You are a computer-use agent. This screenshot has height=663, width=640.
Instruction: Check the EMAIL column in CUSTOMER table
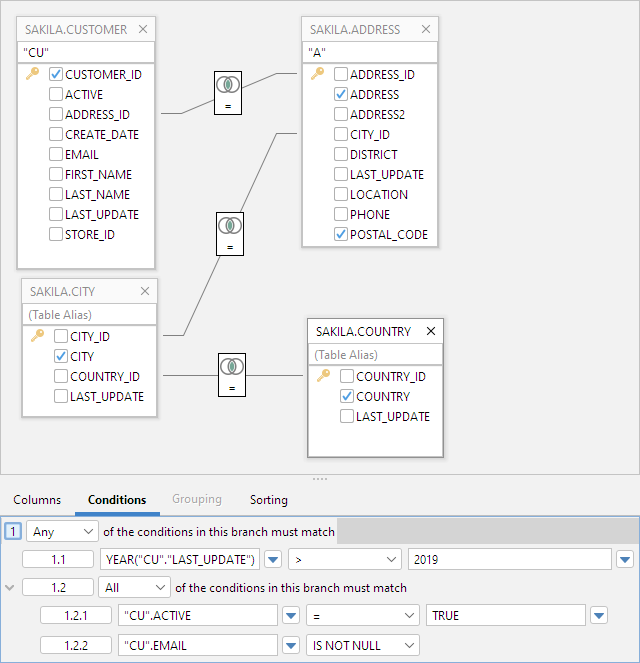56,154
